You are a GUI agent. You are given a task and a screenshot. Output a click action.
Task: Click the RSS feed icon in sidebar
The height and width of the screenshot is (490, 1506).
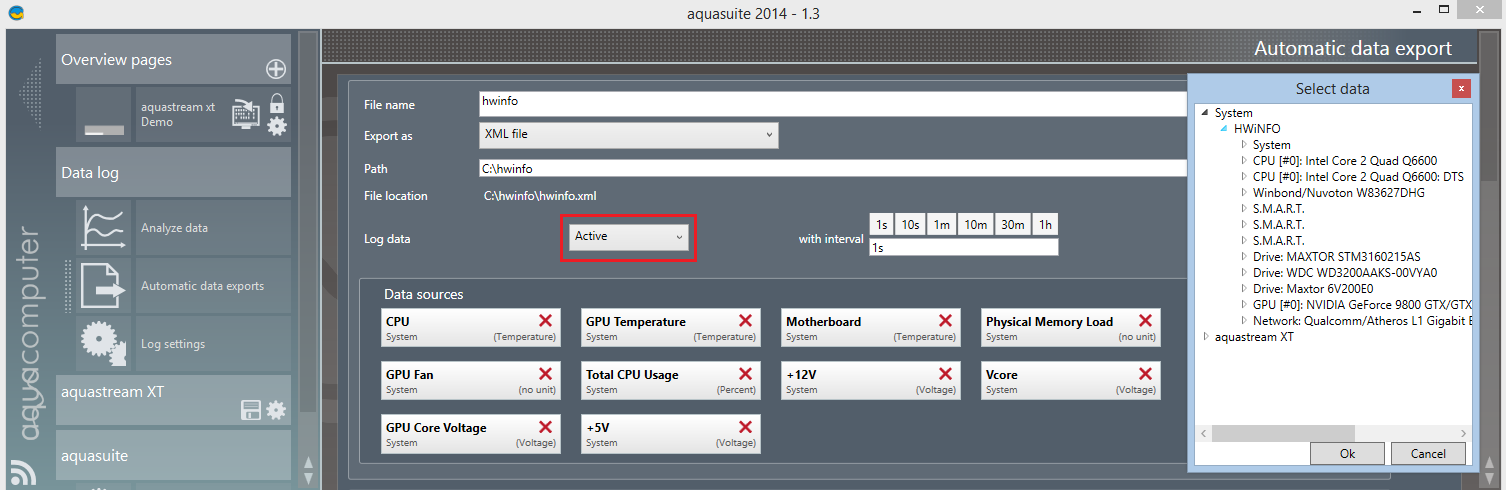tap(21, 471)
